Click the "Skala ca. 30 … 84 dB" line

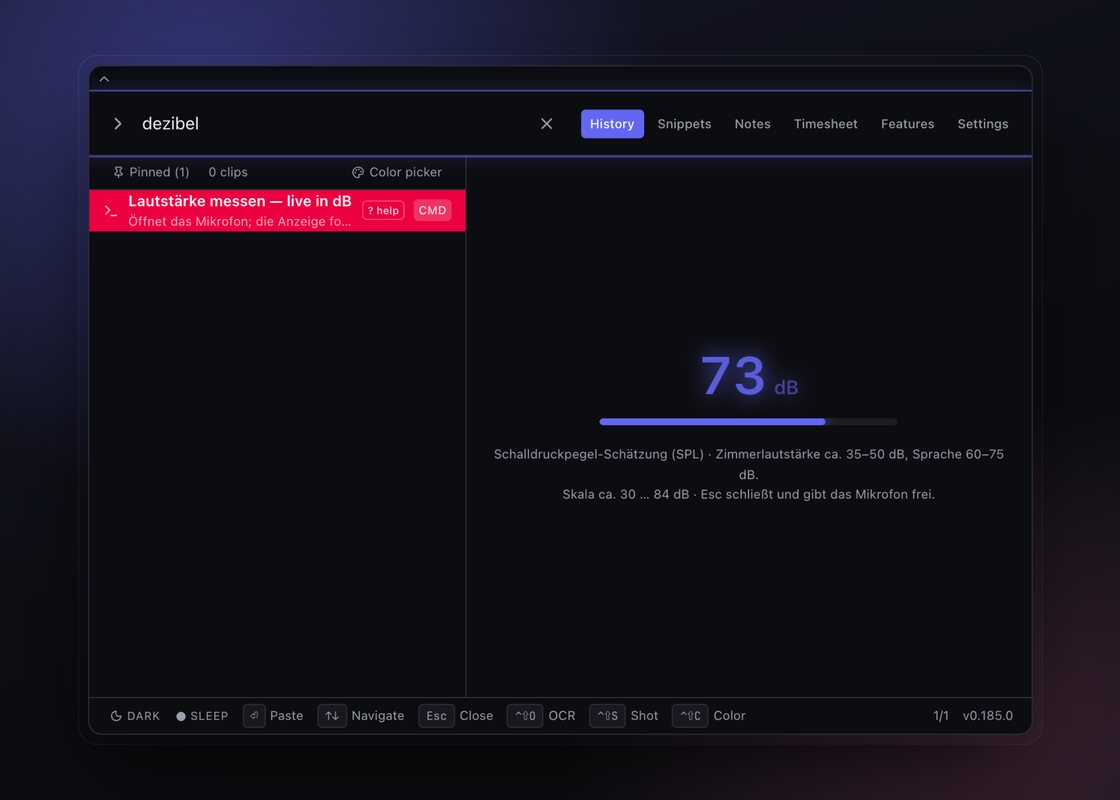(x=749, y=494)
